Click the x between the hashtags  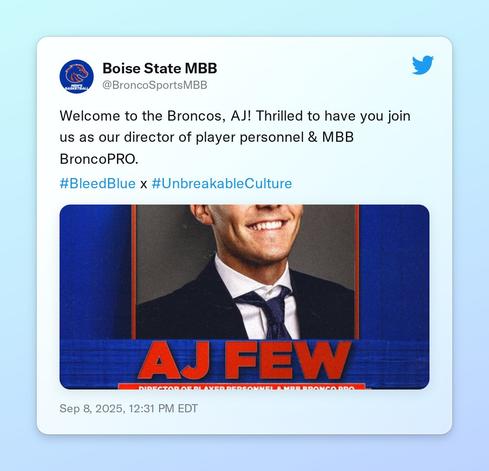[143, 184]
